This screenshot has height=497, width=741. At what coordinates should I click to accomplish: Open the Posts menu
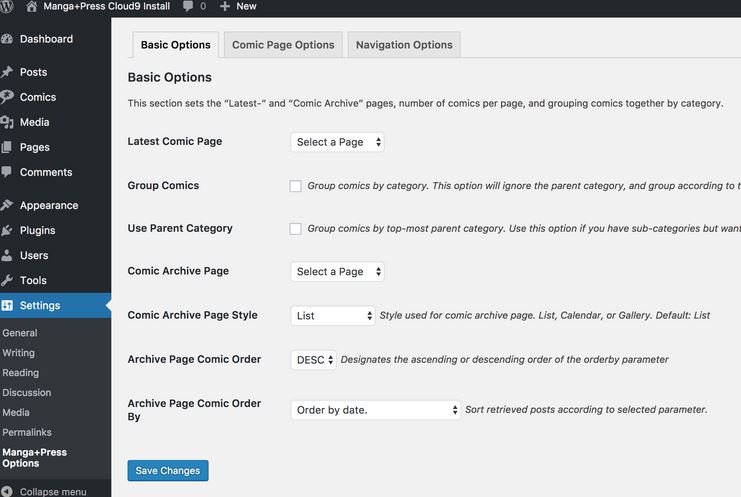point(55,72)
